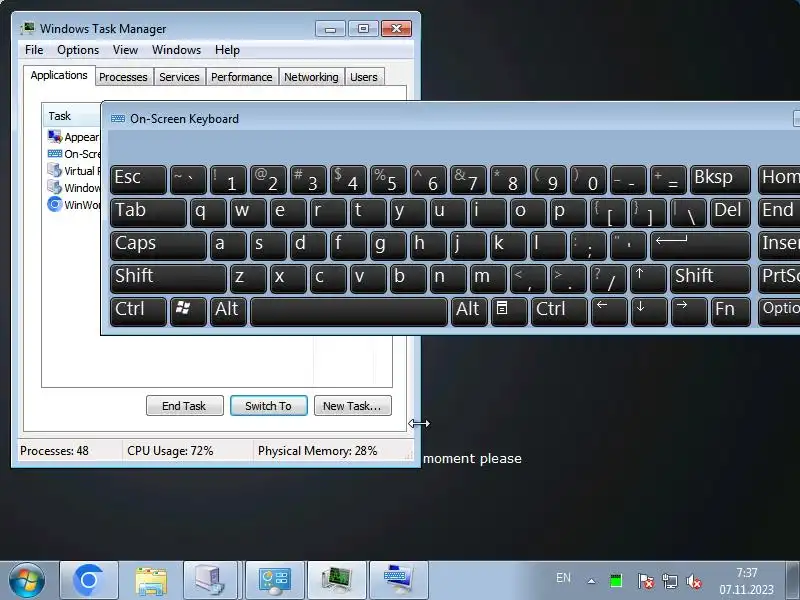Toggle the right Alt key on keyboard
Image resolution: width=800 pixels, height=600 pixels.
coord(469,312)
